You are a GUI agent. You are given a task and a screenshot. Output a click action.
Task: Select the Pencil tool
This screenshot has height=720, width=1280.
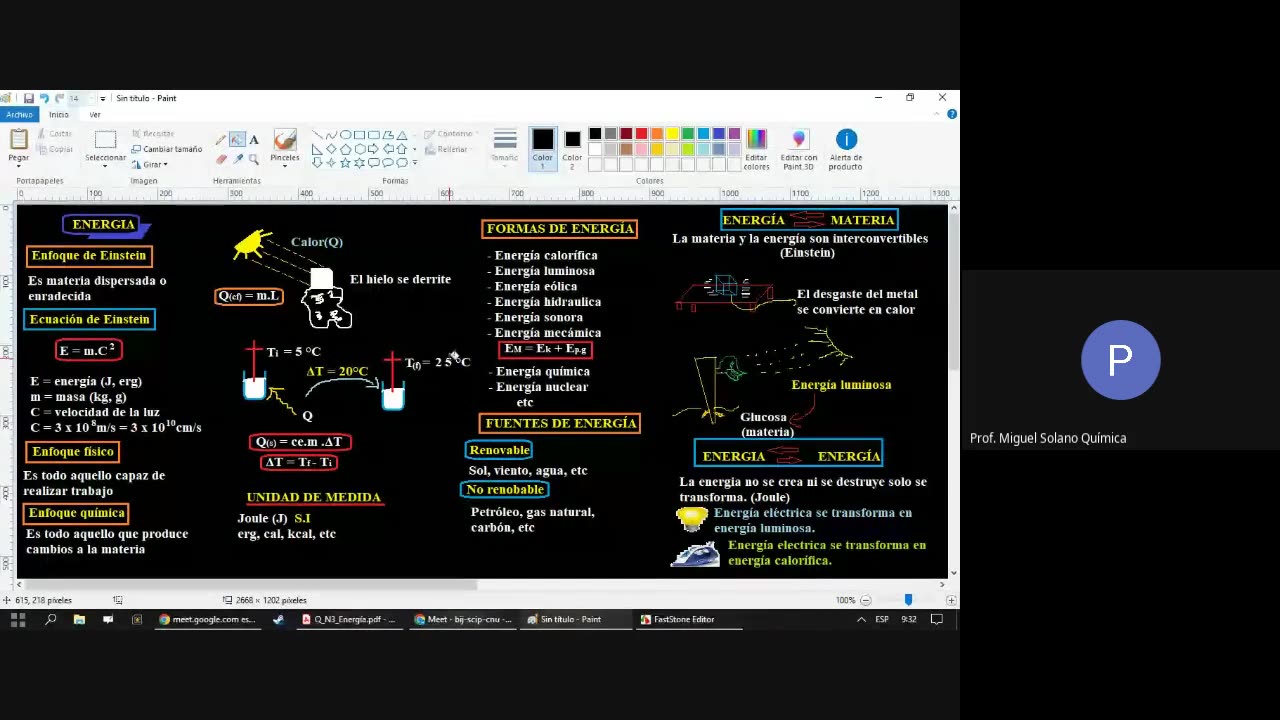click(221, 140)
